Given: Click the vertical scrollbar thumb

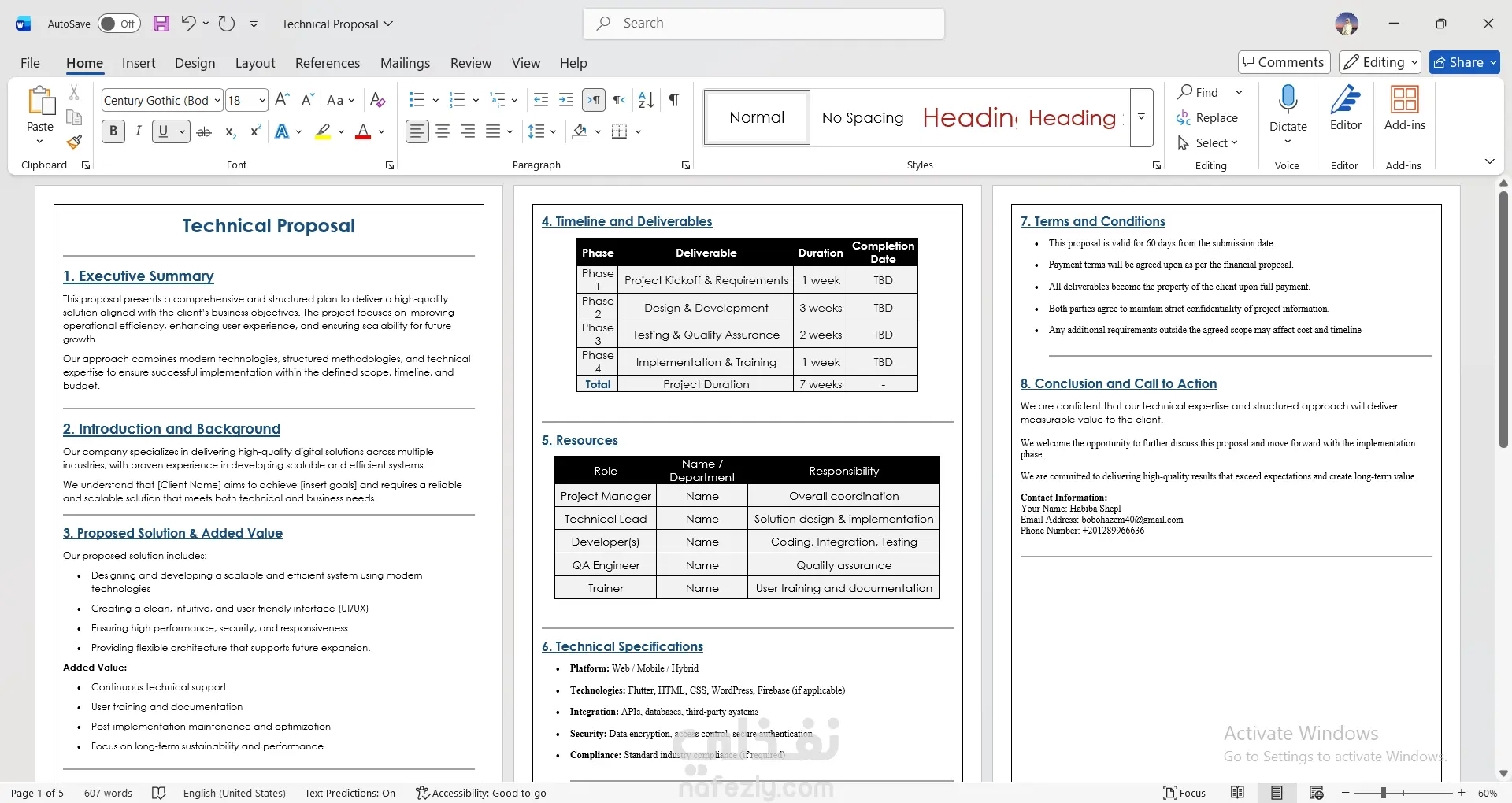Looking at the screenshot, I should click(x=1503, y=319).
